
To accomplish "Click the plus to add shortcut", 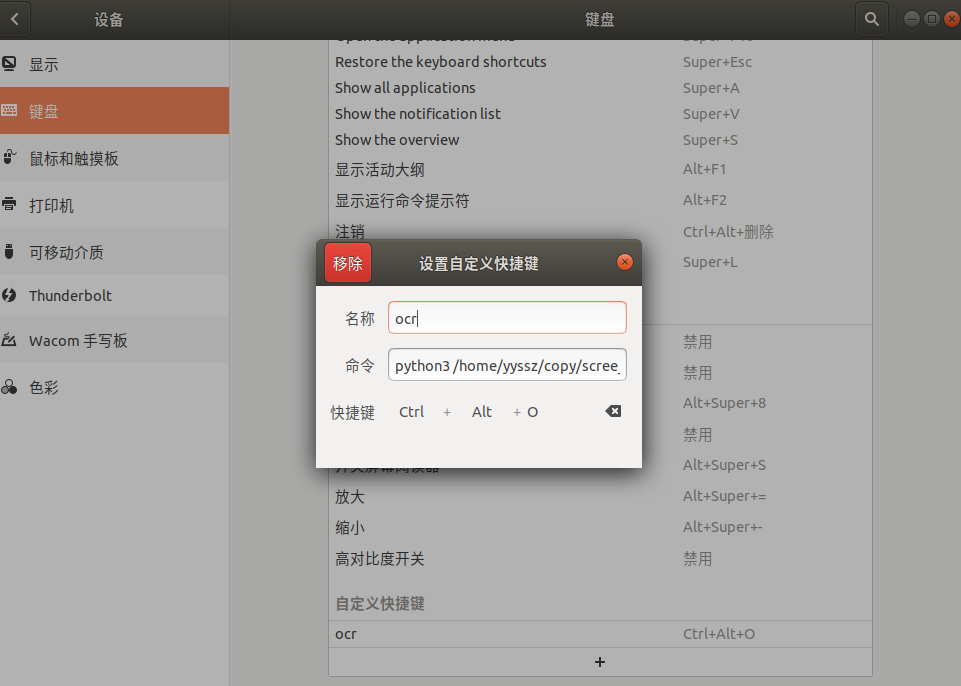I will (600, 662).
